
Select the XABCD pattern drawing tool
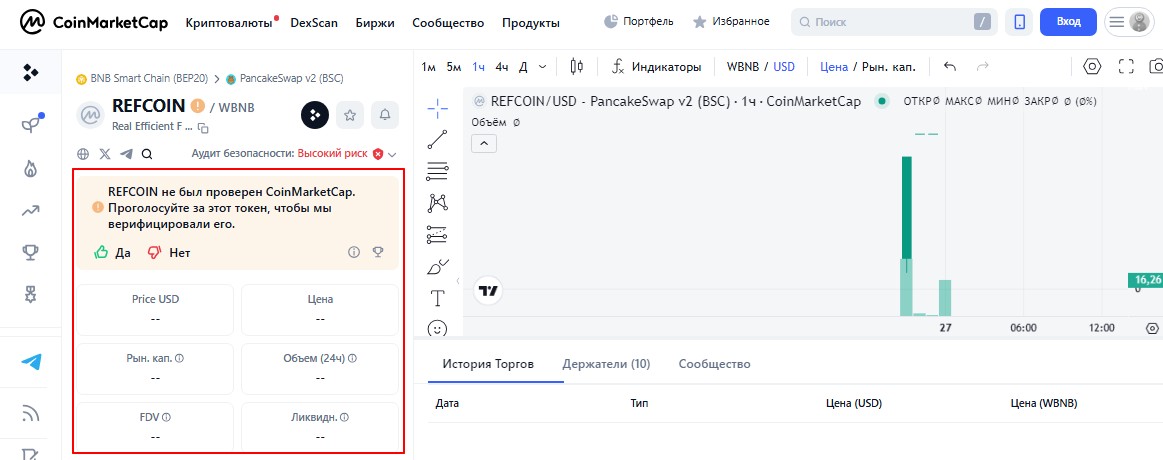[x=438, y=203]
